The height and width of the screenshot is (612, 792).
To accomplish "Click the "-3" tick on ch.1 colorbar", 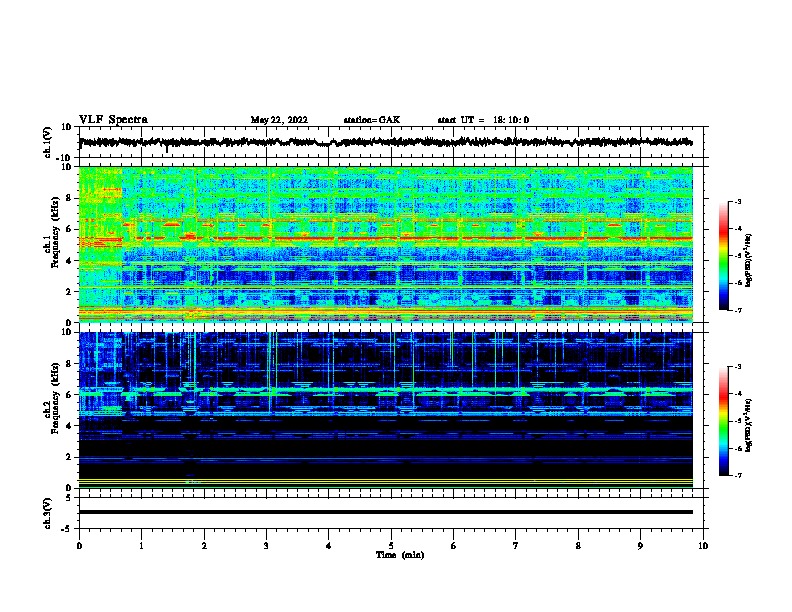I will tap(737, 201).
